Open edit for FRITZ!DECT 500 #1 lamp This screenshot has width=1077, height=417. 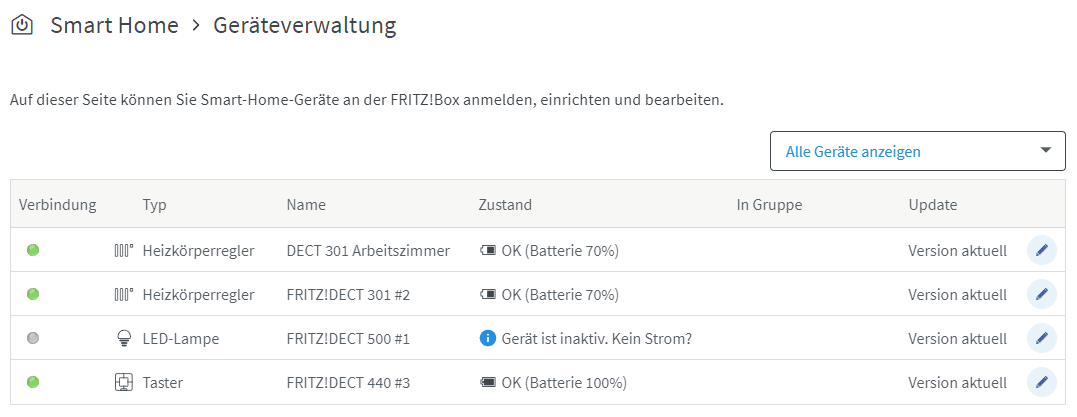(x=1041, y=338)
